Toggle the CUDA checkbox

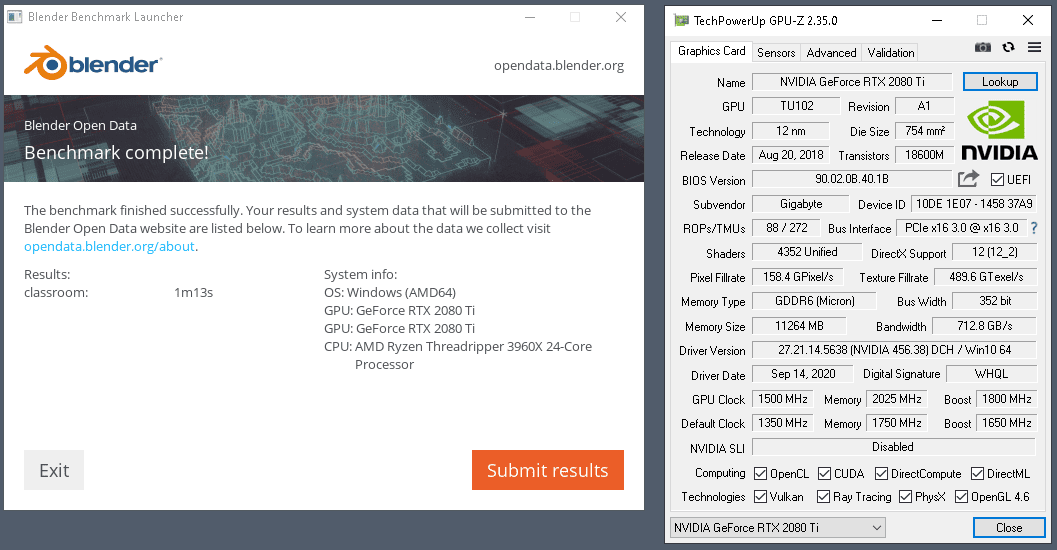(824, 474)
